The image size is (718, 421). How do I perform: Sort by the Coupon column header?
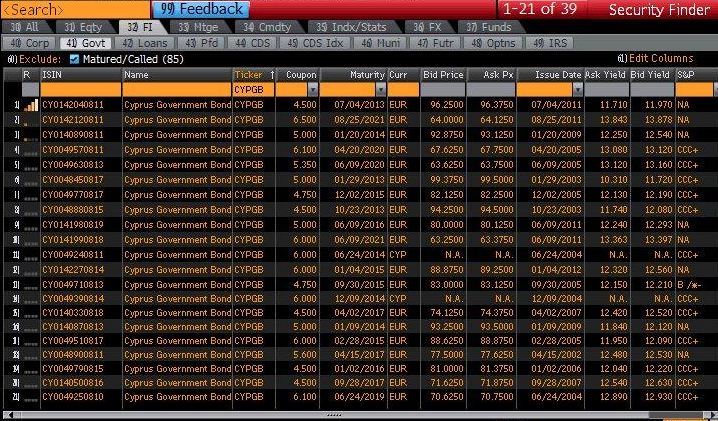point(298,75)
